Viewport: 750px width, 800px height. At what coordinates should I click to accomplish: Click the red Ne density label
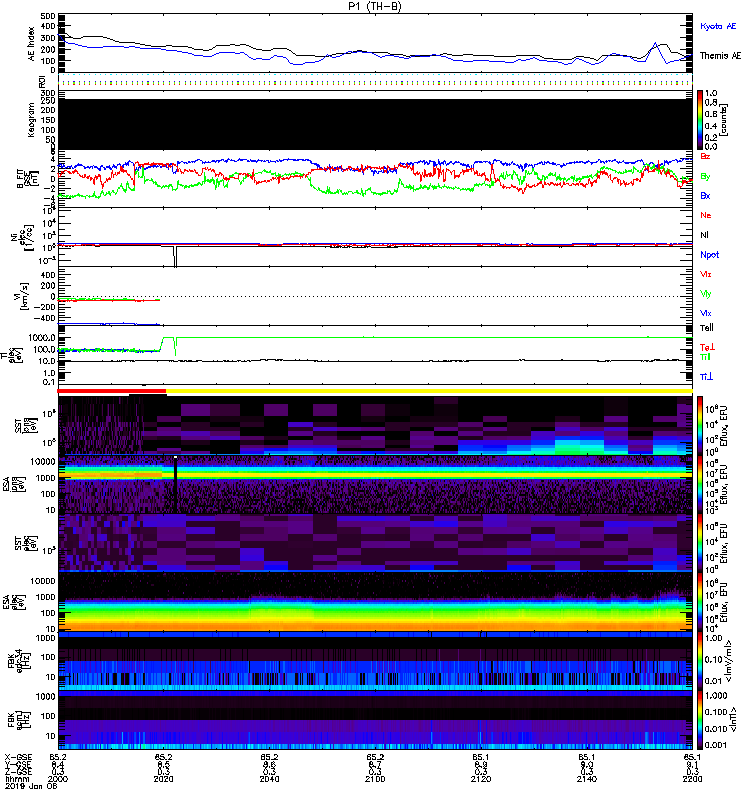[x=706, y=215]
